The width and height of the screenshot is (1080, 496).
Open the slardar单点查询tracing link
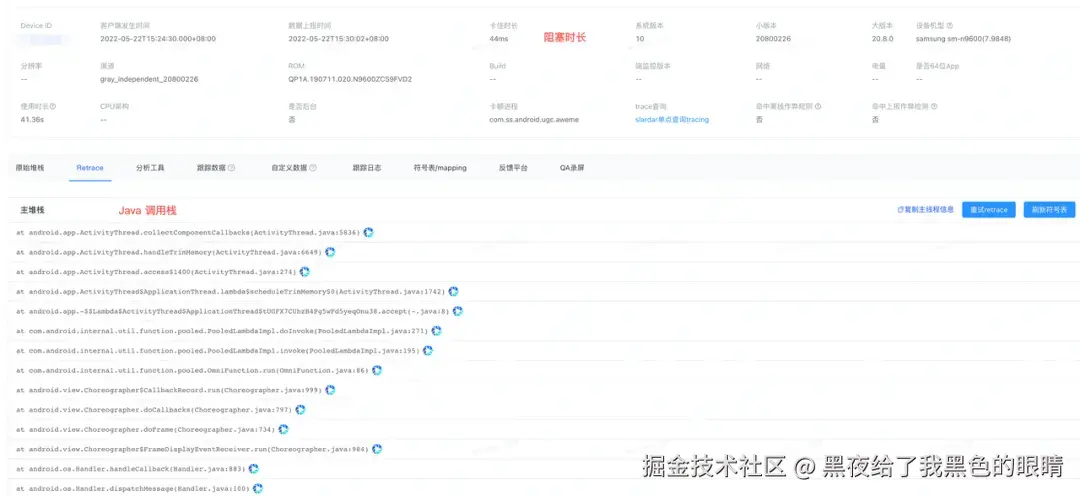coord(672,119)
